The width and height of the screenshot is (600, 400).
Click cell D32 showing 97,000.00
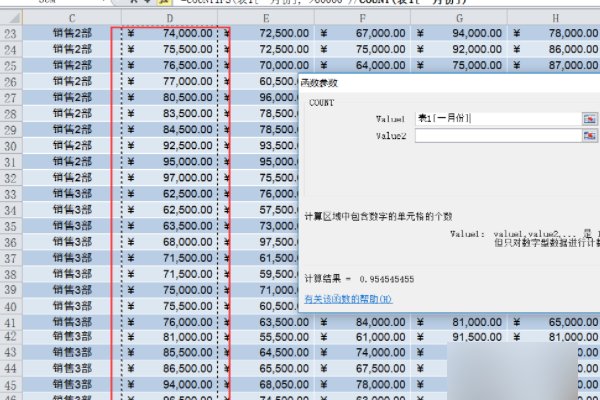pos(170,178)
